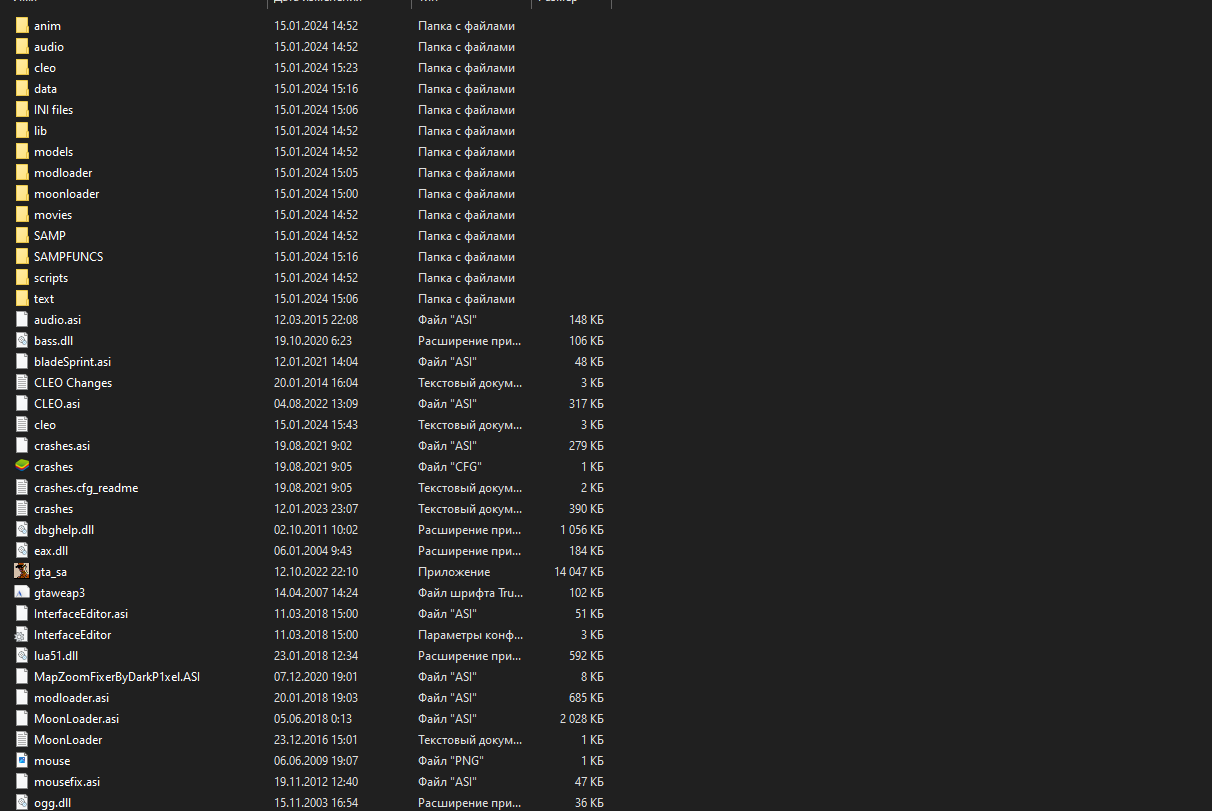Click the lua51.dll library file icon

22,656
